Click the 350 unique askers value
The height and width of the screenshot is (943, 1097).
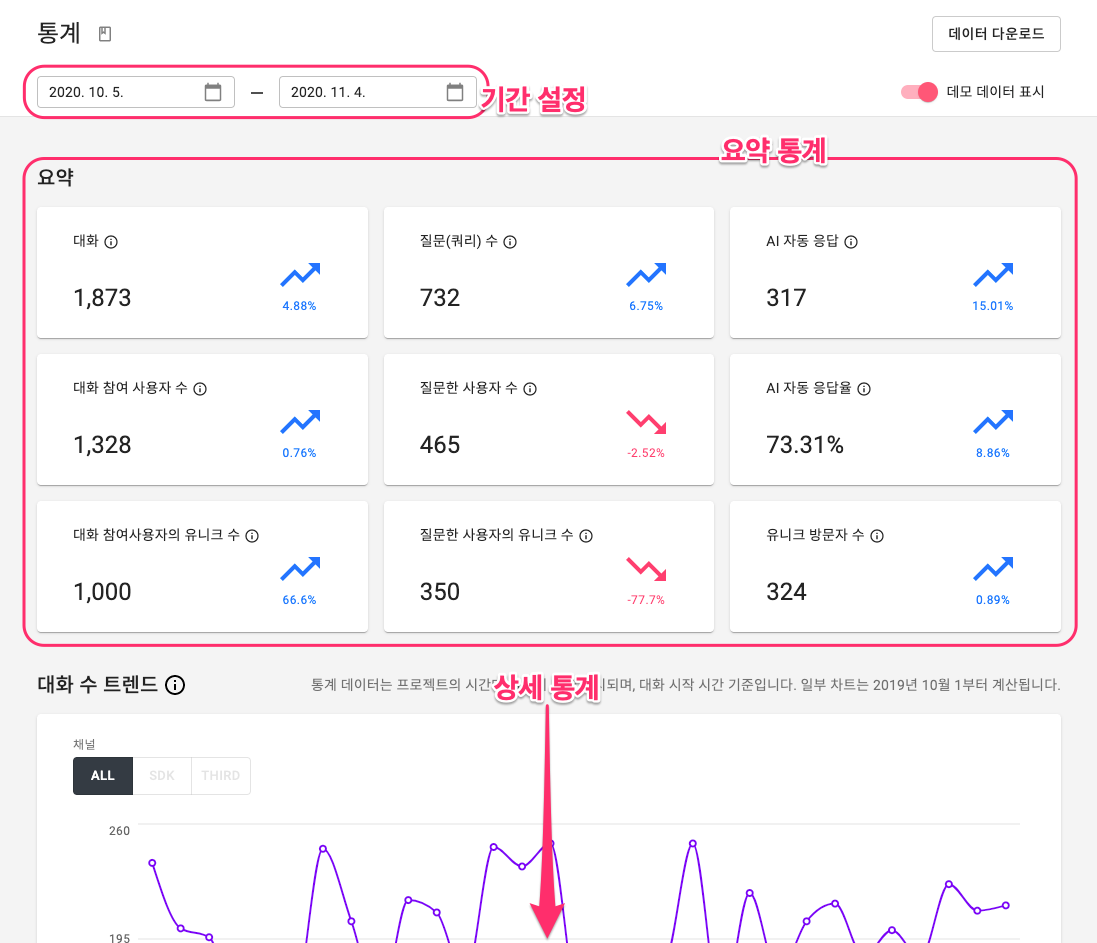[x=440, y=592]
